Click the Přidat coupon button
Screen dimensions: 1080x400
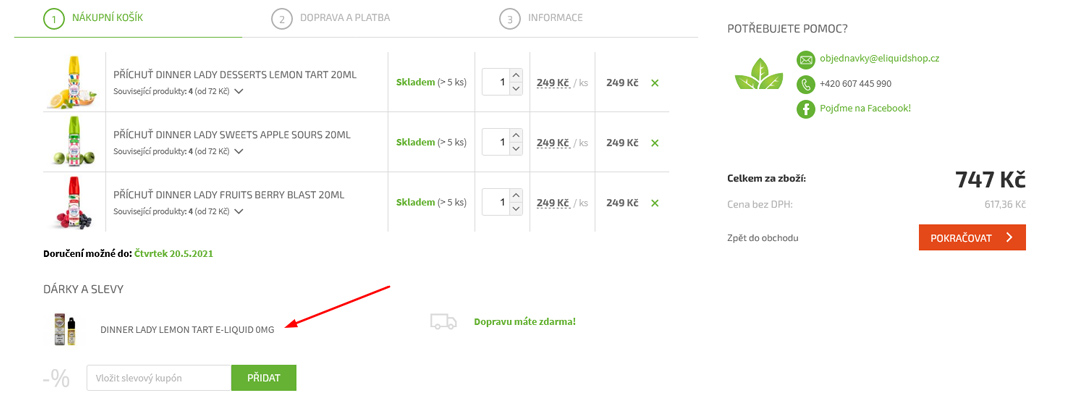point(264,378)
